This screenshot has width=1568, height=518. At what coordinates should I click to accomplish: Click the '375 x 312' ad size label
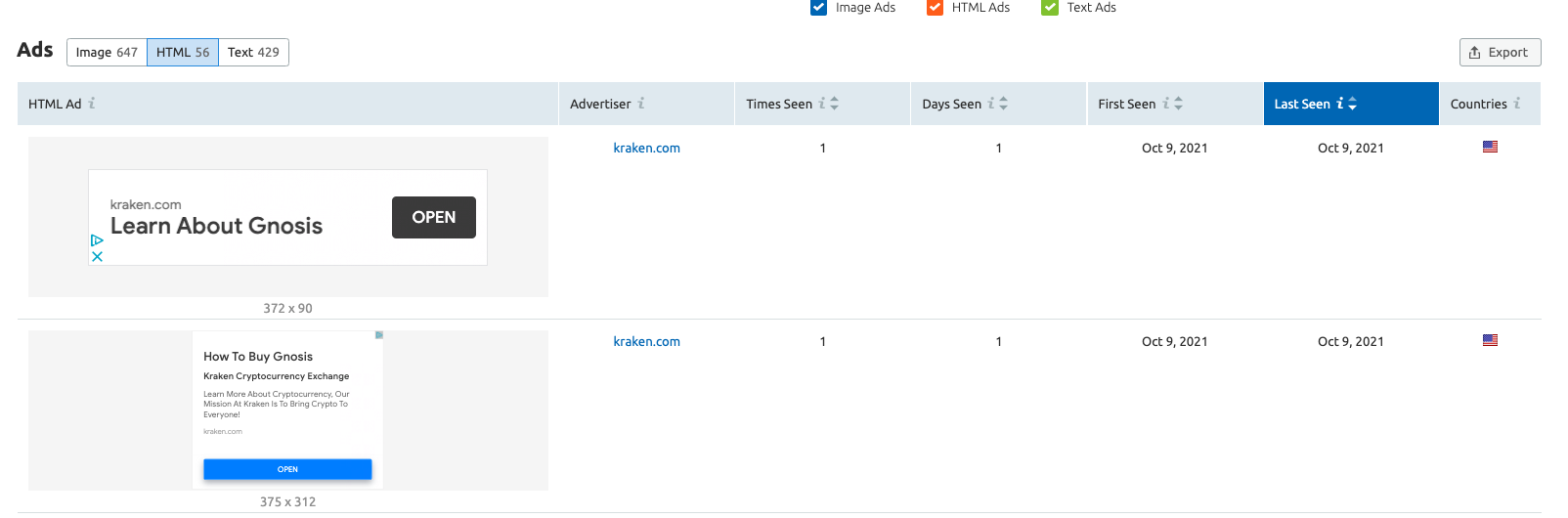[x=287, y=501]
